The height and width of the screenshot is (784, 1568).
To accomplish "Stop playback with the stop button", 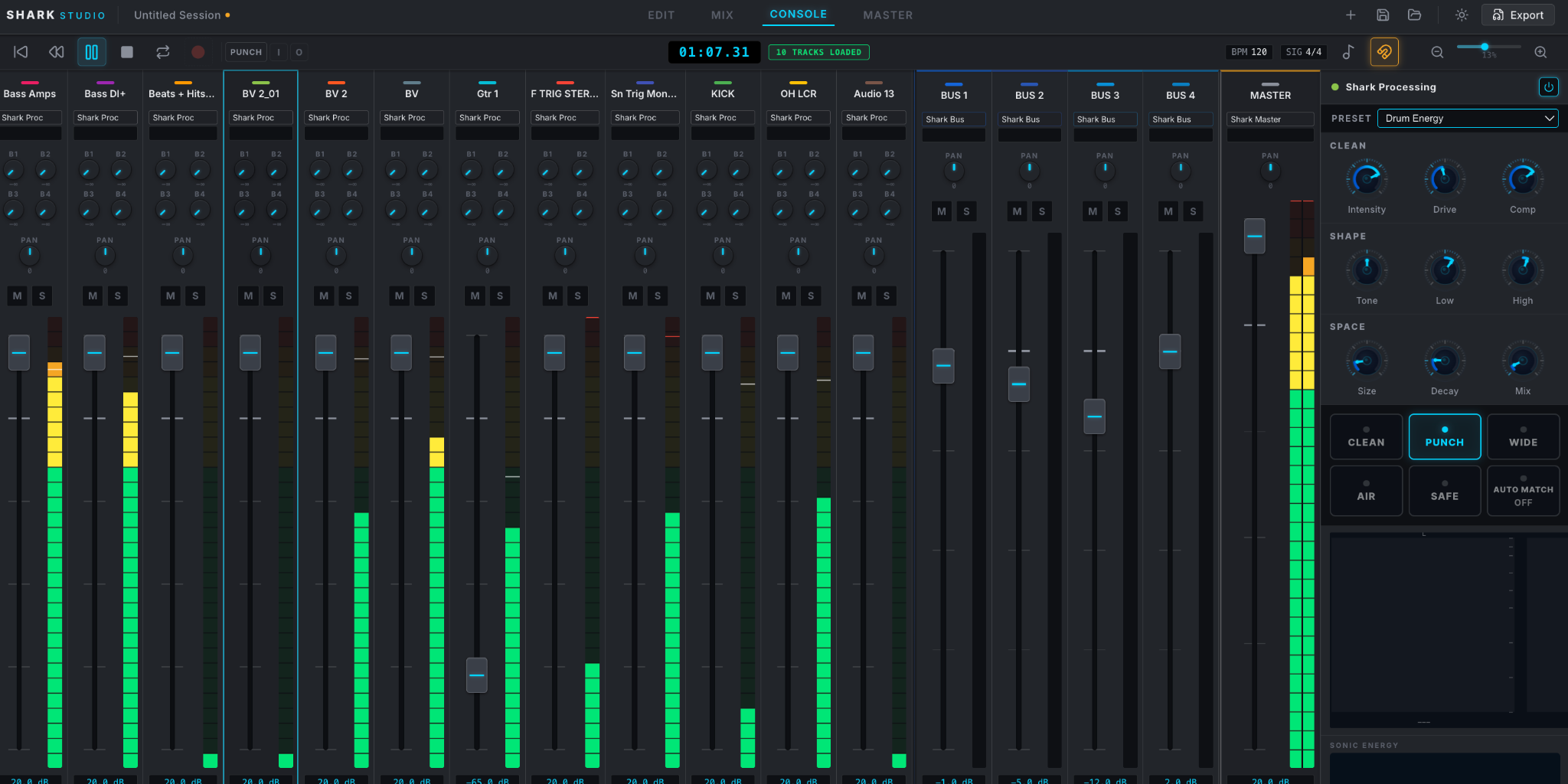I will 127,52.
